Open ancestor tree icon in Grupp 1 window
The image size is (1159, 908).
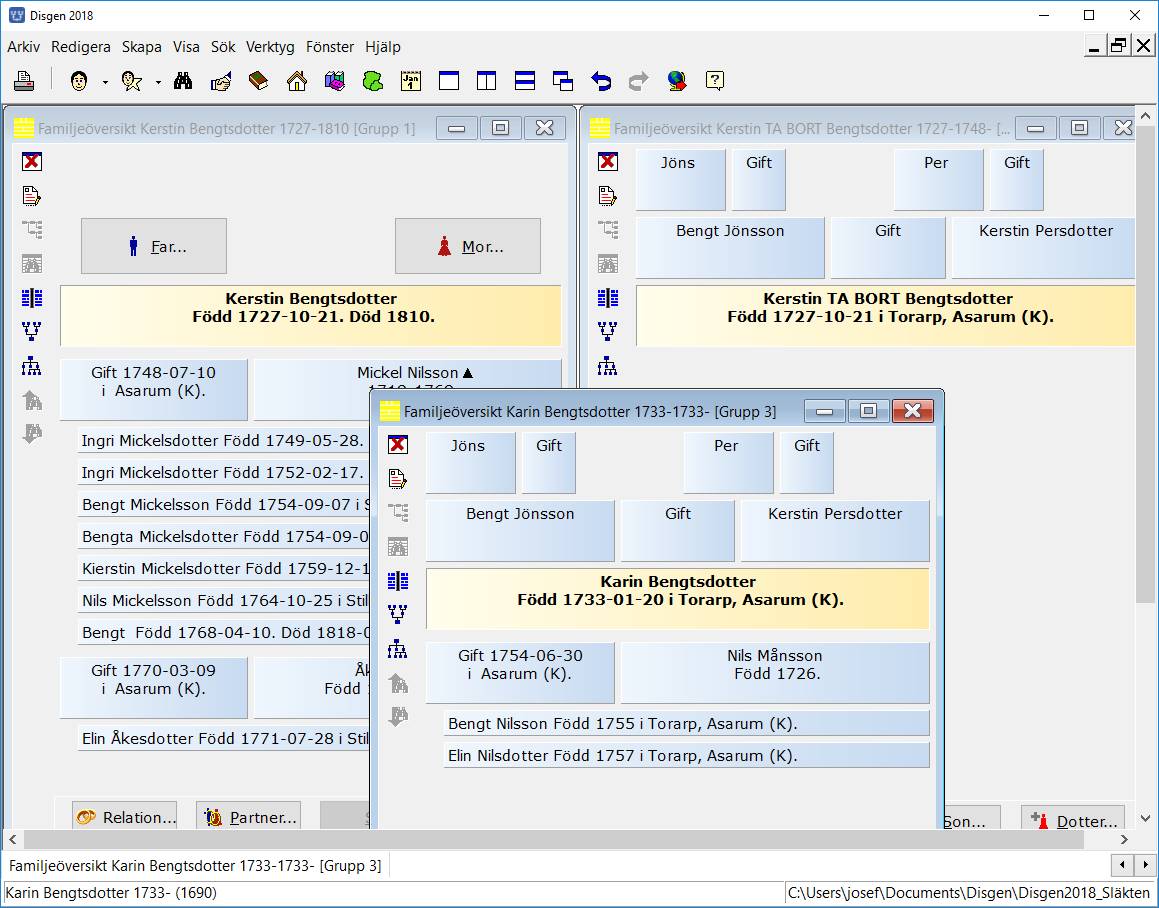32,331
